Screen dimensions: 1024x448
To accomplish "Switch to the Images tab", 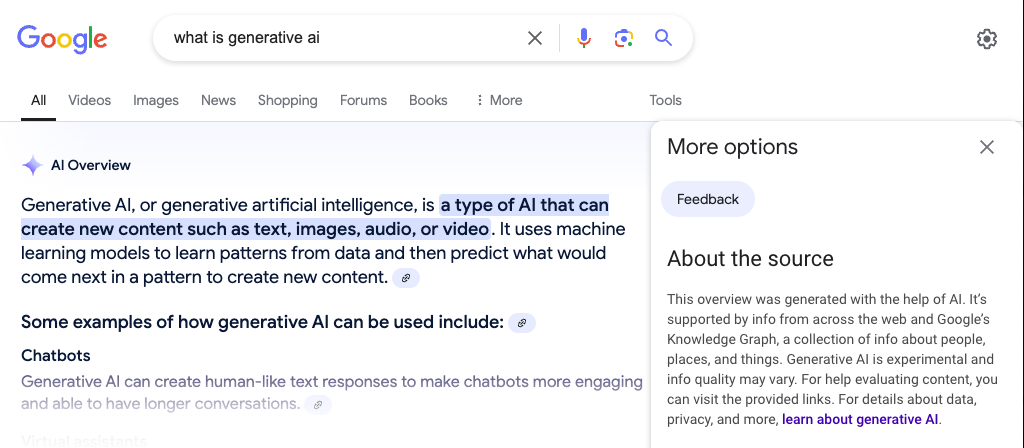I will click(156, 100).
